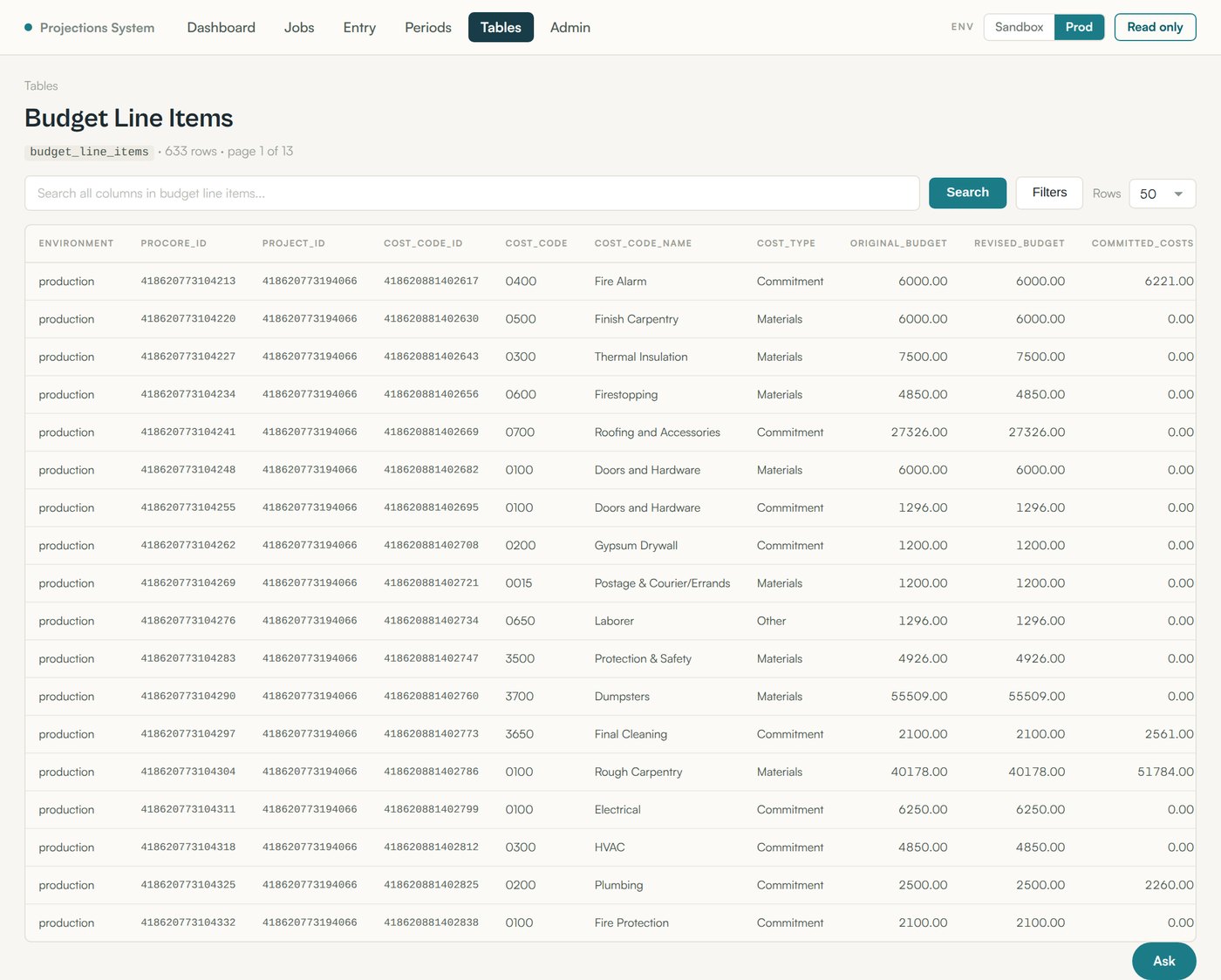Sort by COST_CODE_ID column header
The height and width of the screenshot is (980, 1221).
pos(423,243)
